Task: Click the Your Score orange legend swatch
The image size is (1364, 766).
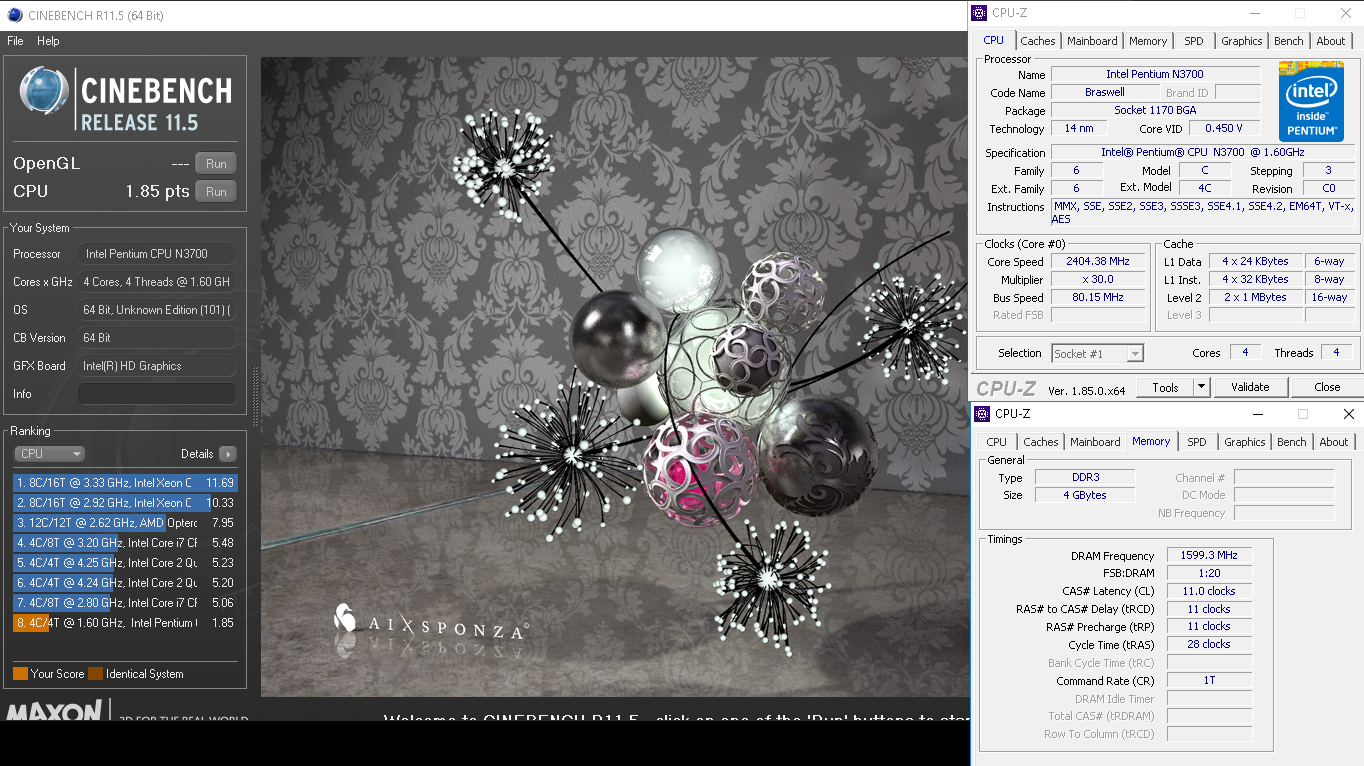Action: pyautogui.click(x=20, y=674)
